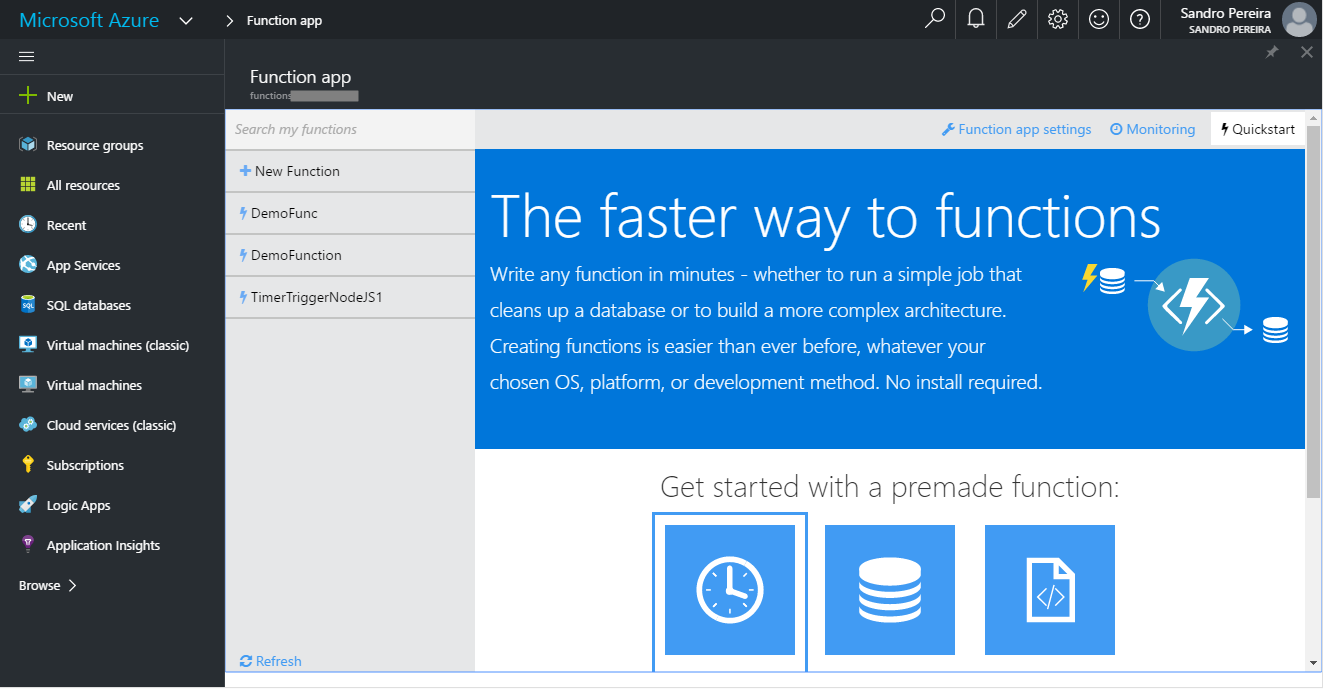1323x689 pixels.
Task: Select the timer premade function tile
Action: click(730, 590)
